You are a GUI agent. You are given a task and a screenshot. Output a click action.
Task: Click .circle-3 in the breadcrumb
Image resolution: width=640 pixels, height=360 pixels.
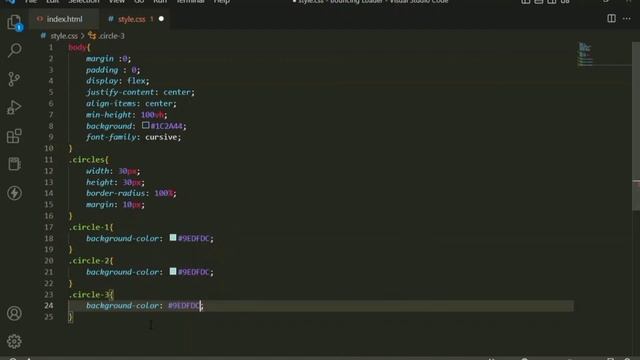(111, 36)
